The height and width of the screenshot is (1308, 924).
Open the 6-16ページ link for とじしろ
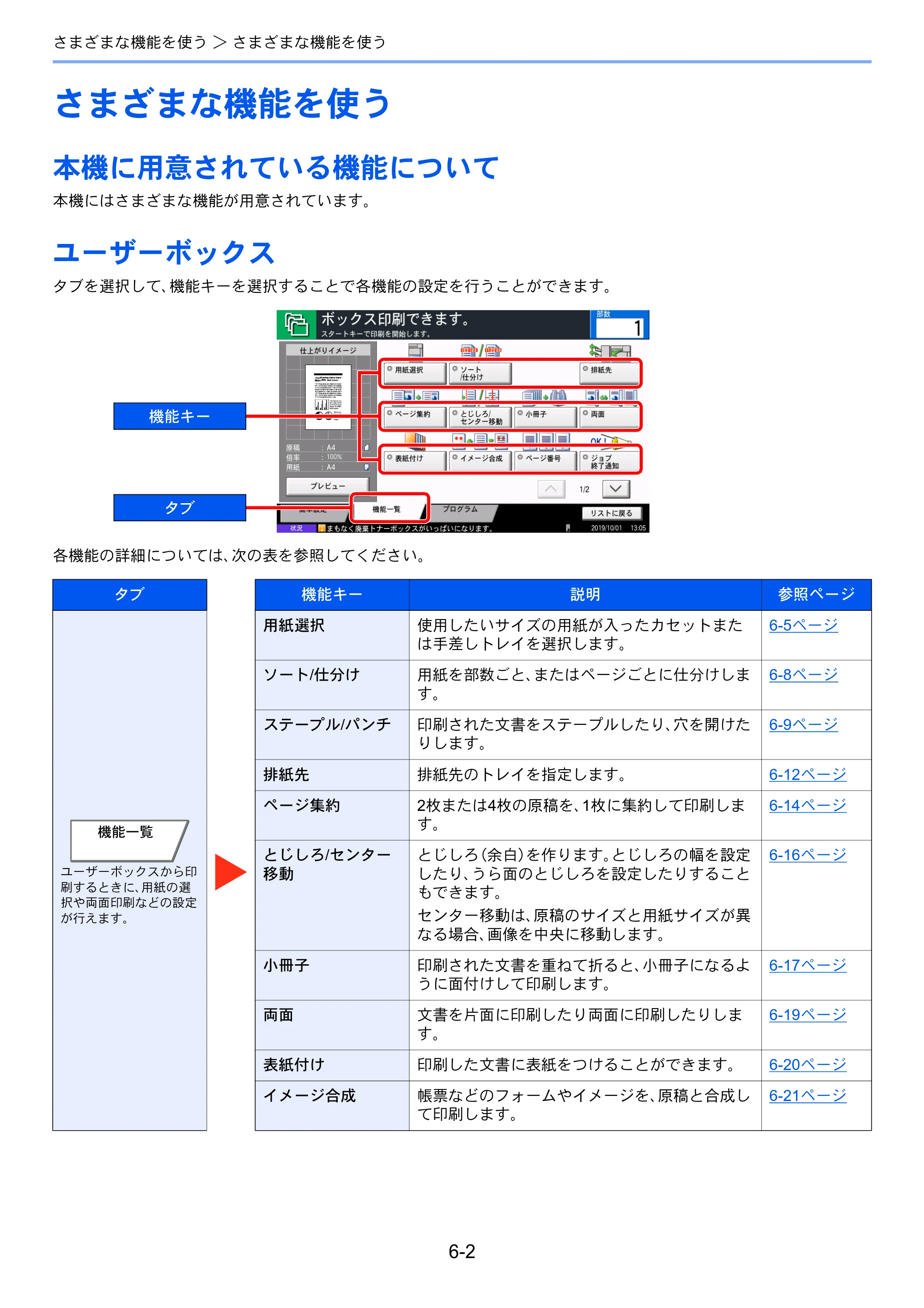(x=807, y=855)
